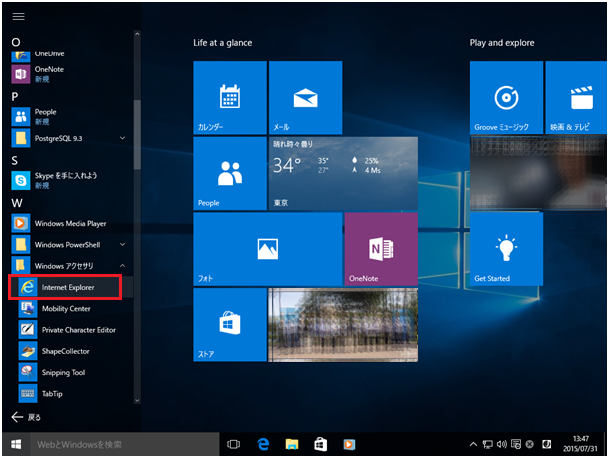This screenshot has width=609, height=458.
Task: Open the ストア store tile
Action: pyautogui.click(x=230, y=325)
